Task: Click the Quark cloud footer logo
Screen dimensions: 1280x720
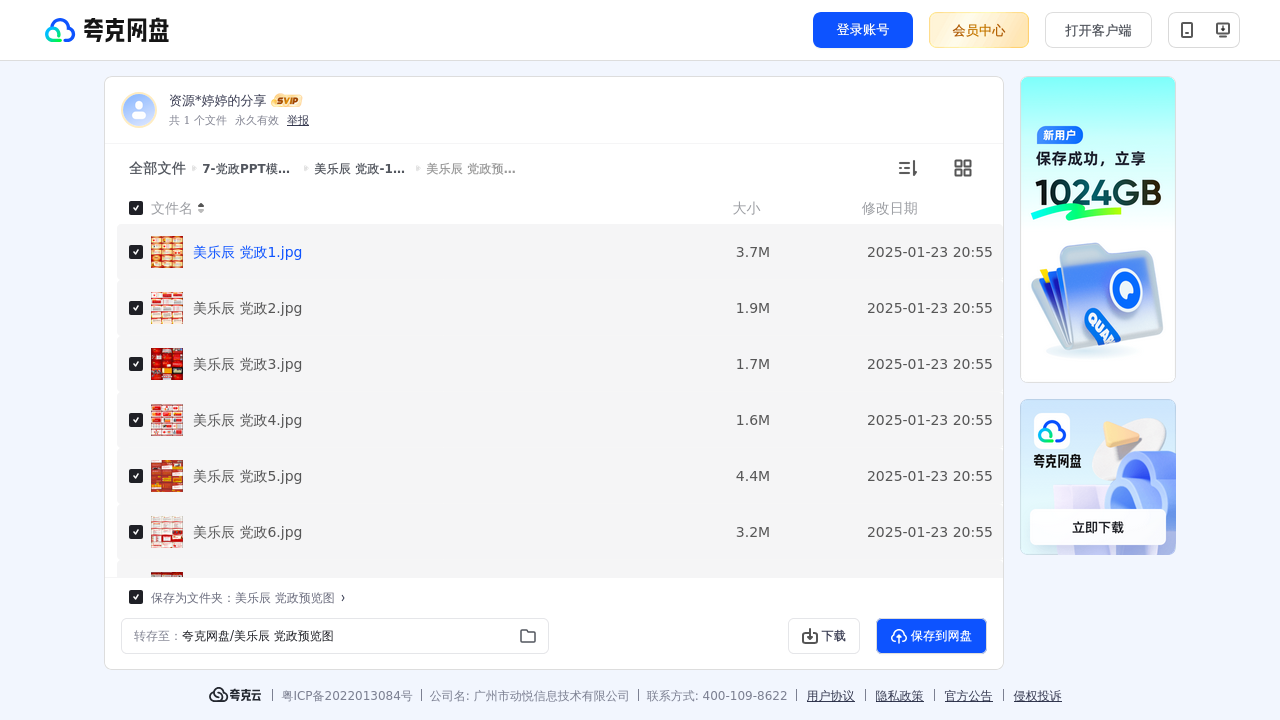Action: pos(235,695)
